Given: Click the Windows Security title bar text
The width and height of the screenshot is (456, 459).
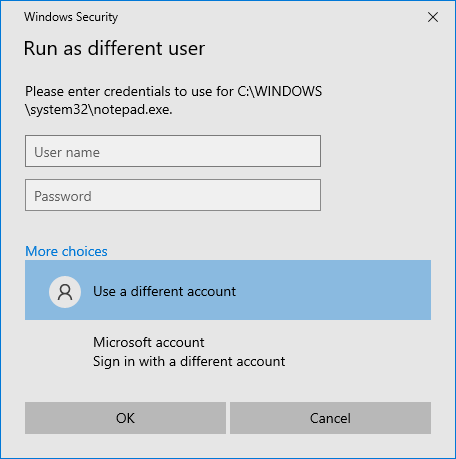Looking at the screenshot, I should 71,17.
